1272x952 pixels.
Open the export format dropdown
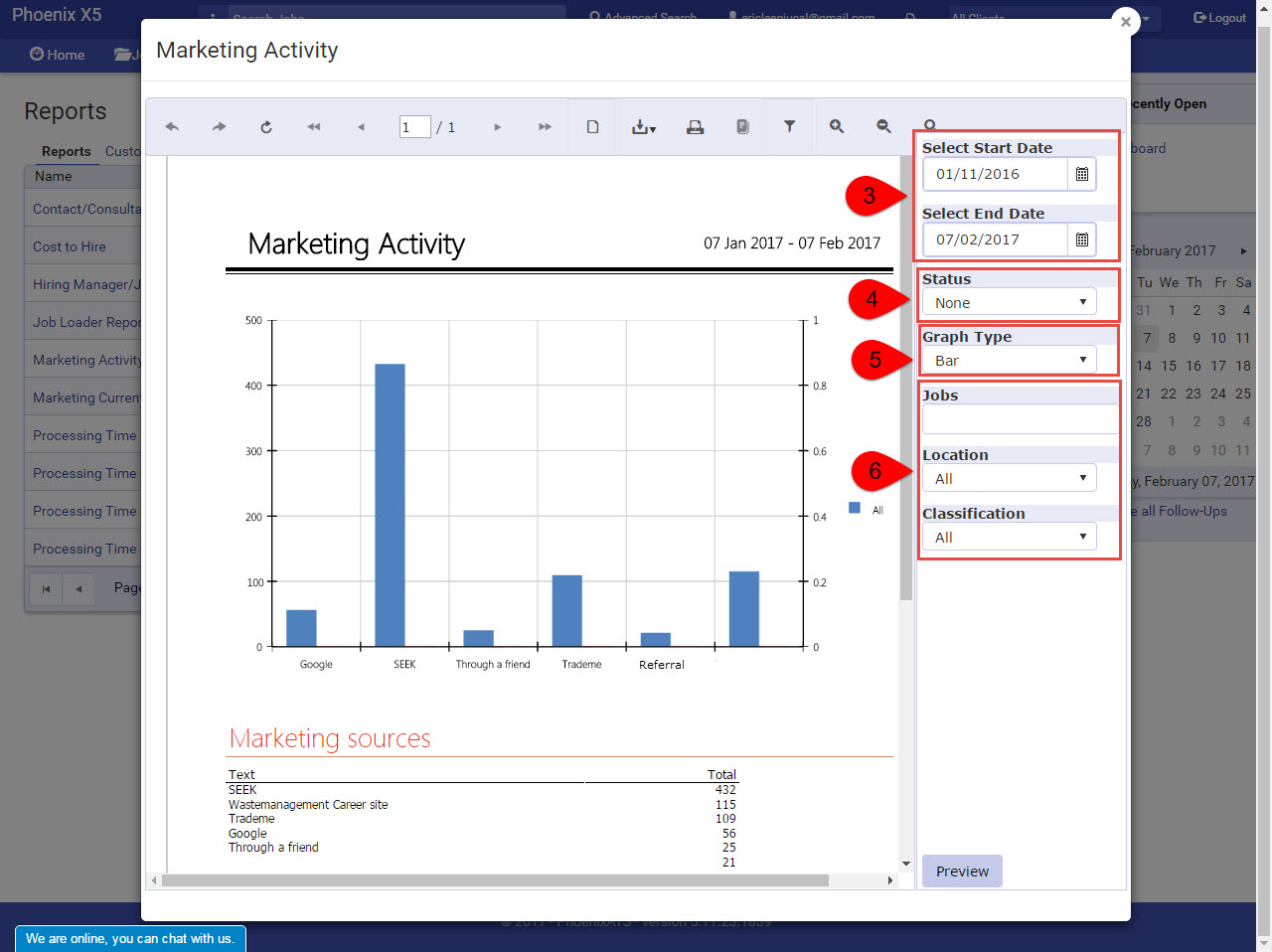(644, 127)
